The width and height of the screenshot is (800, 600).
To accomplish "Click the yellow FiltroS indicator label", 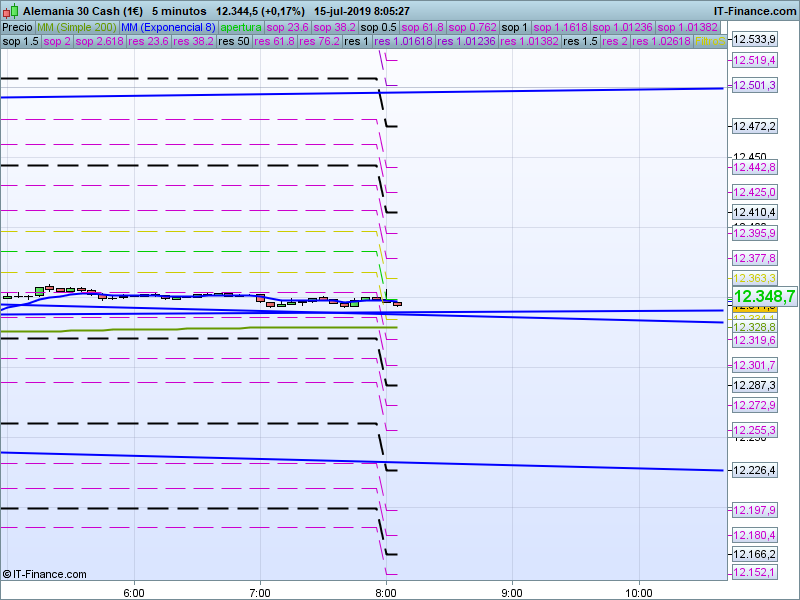I will tap(710, 42).
